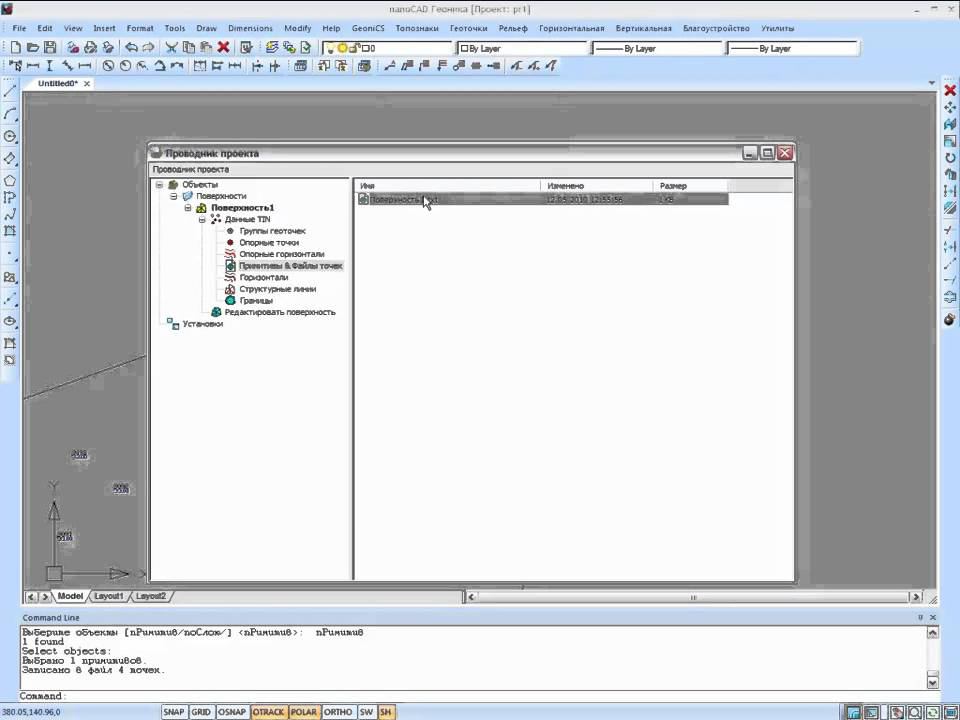This screenshot has height=720, width=960.
Task: Select the Line tool in left toolbar
Action: tap(10, 92)
